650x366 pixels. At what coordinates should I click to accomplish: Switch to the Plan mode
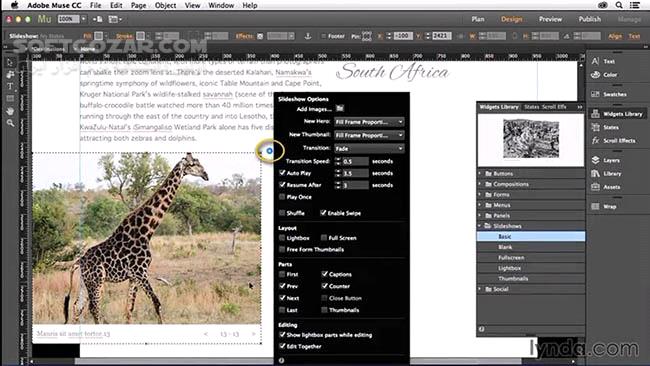478,19
